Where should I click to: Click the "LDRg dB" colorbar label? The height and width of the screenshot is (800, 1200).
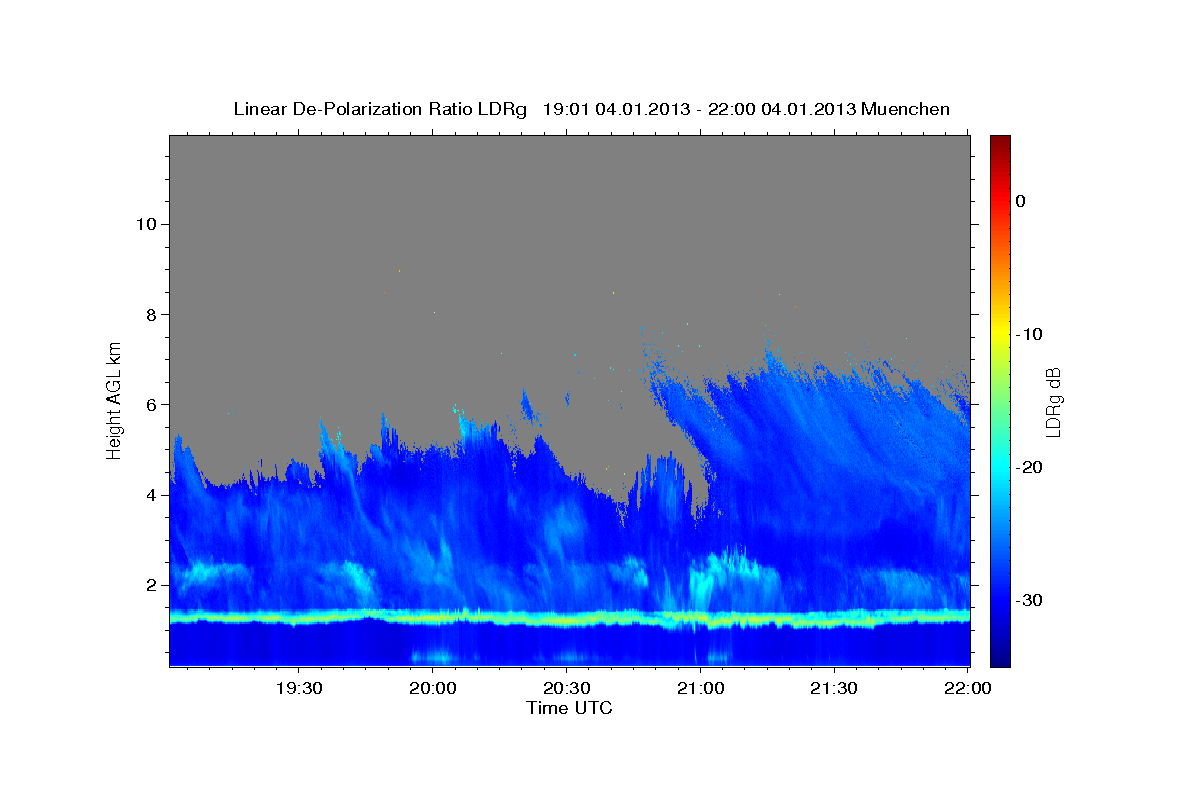1052,403
